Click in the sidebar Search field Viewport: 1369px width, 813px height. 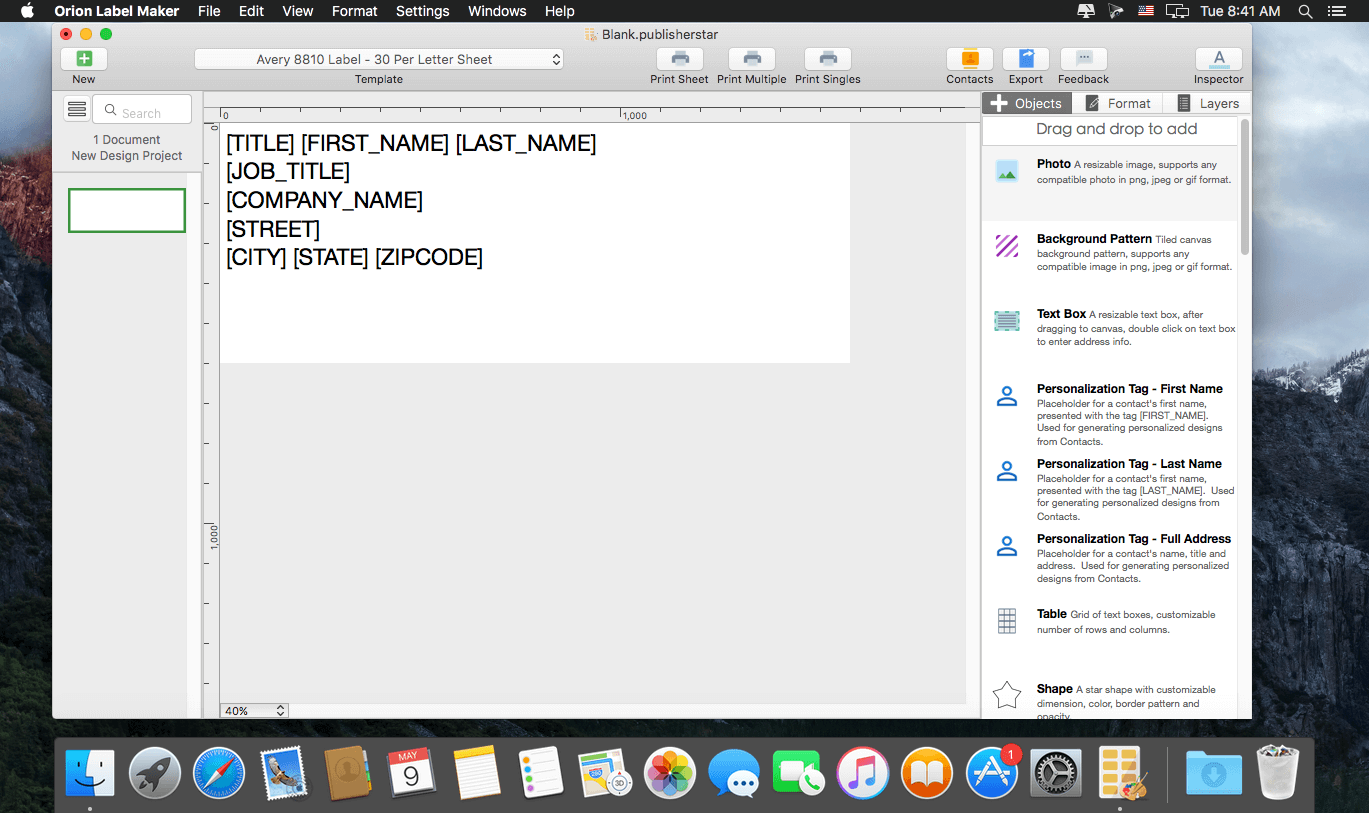pos(142,109)
